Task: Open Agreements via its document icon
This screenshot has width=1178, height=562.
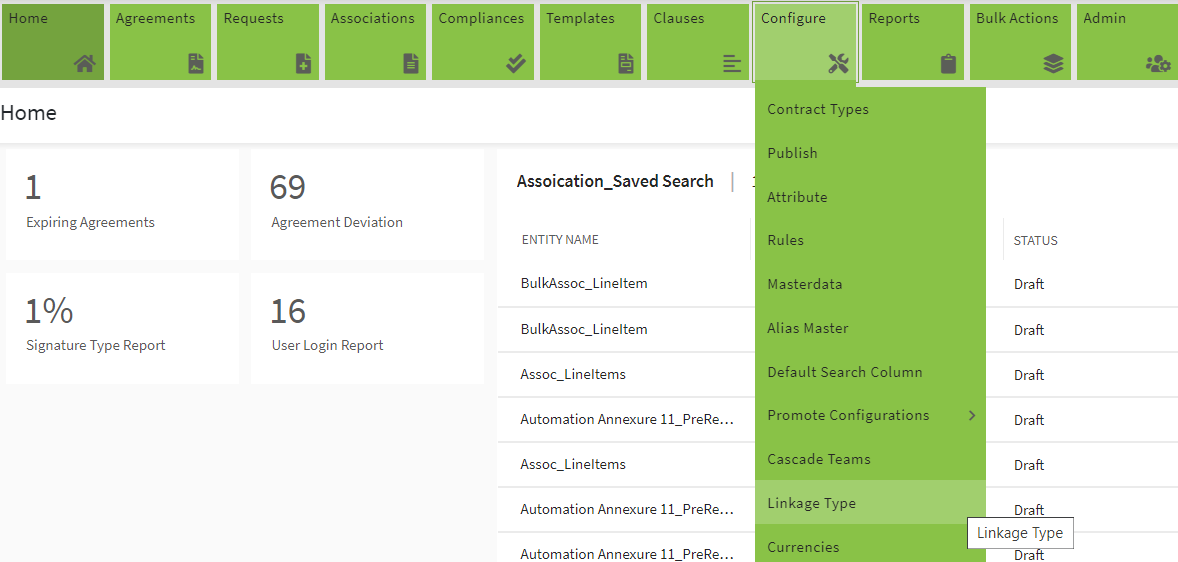Action: tap(195, 64)
